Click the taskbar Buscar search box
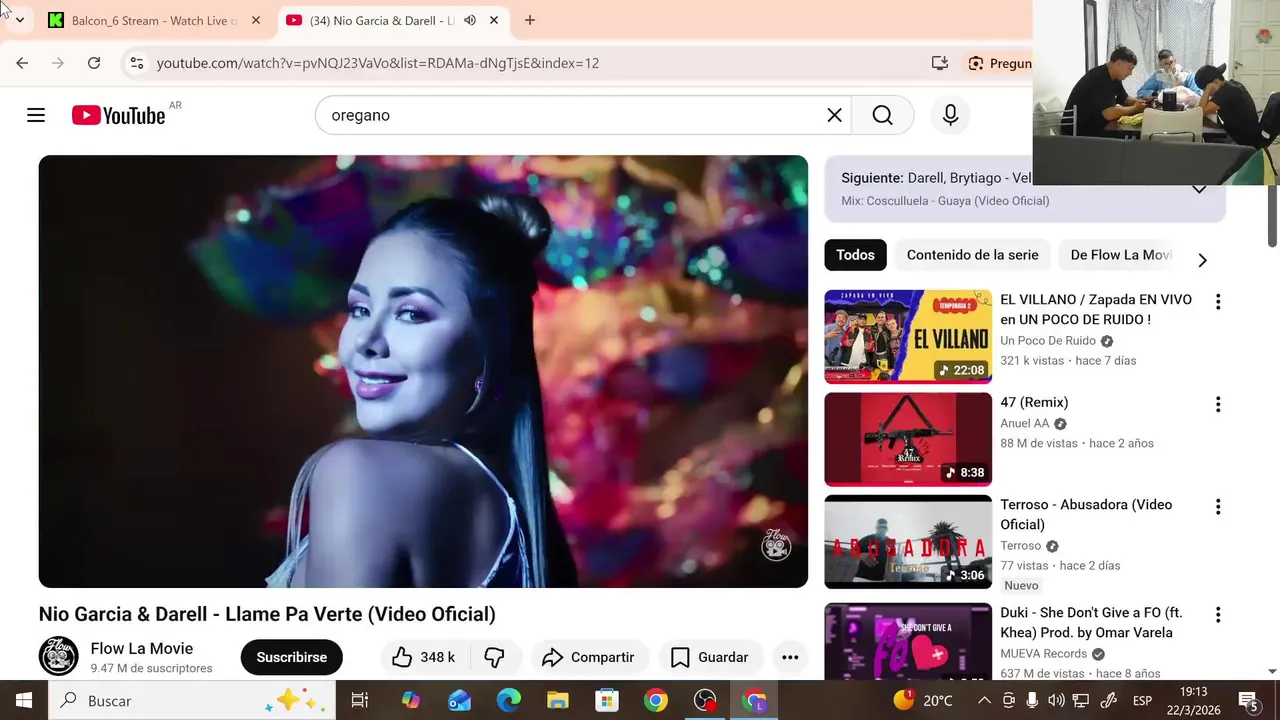 [192, 701]
